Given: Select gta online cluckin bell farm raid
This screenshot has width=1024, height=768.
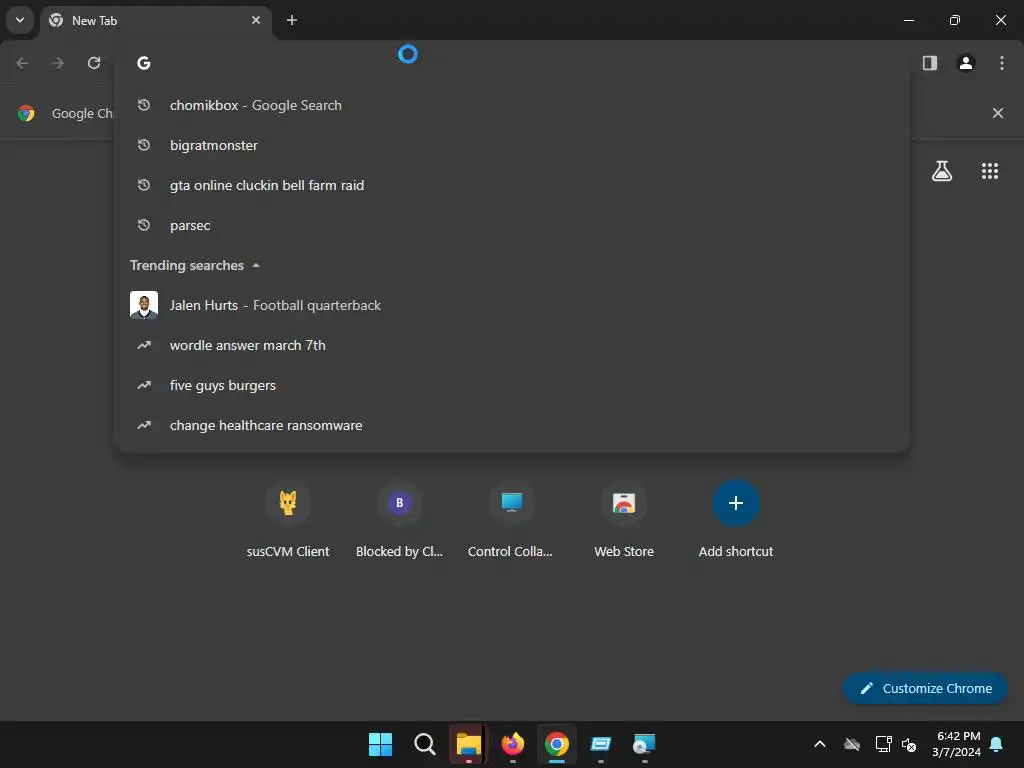Looking at the screenshot, I should click(512, 185).
